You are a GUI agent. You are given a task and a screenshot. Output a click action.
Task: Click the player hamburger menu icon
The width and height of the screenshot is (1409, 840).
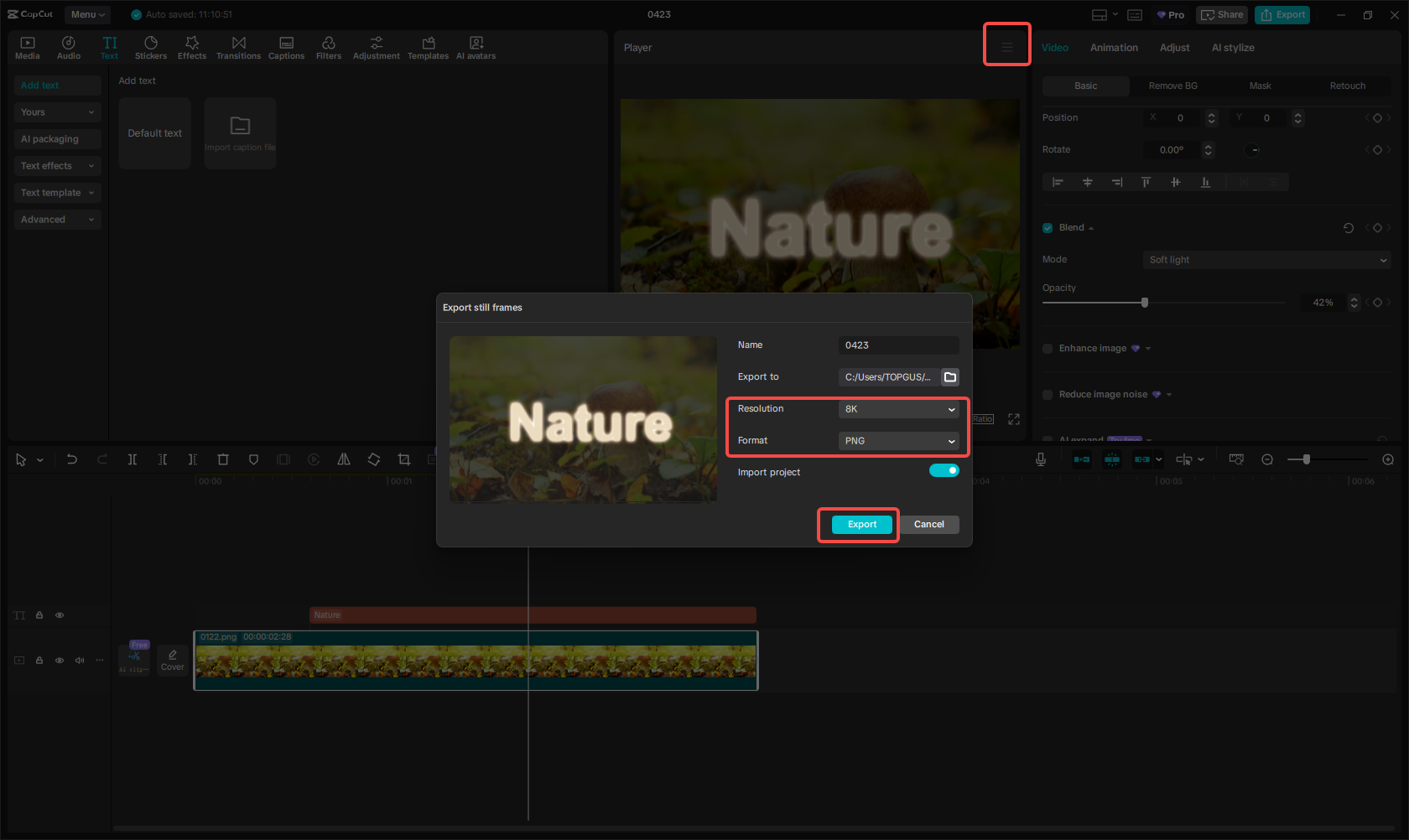point(1006,48)
